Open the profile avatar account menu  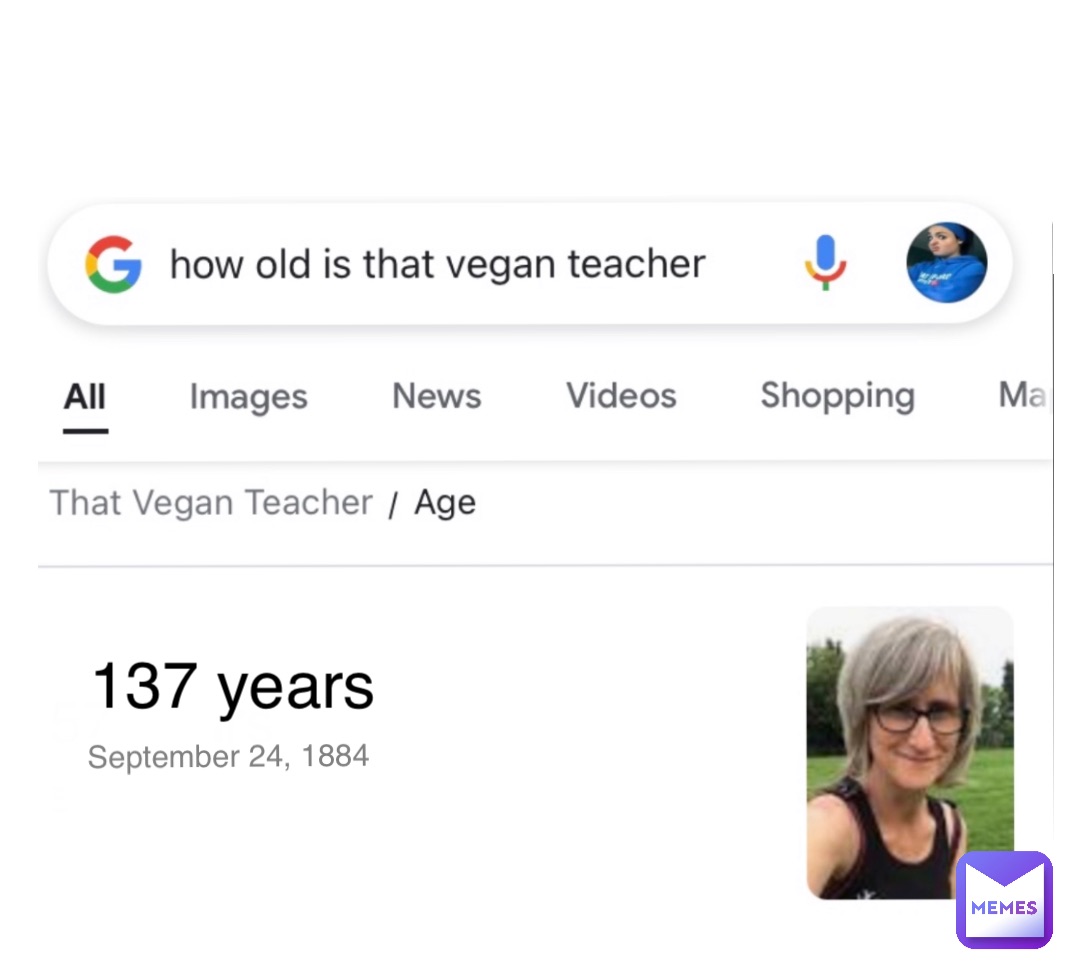946,263
